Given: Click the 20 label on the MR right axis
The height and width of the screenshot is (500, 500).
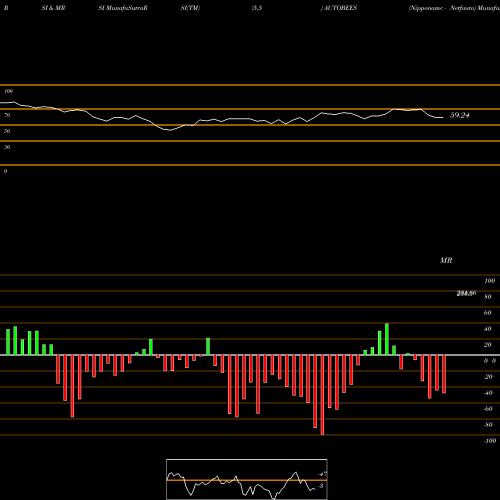Looking at the screenshot, I should tap(488, 345).
